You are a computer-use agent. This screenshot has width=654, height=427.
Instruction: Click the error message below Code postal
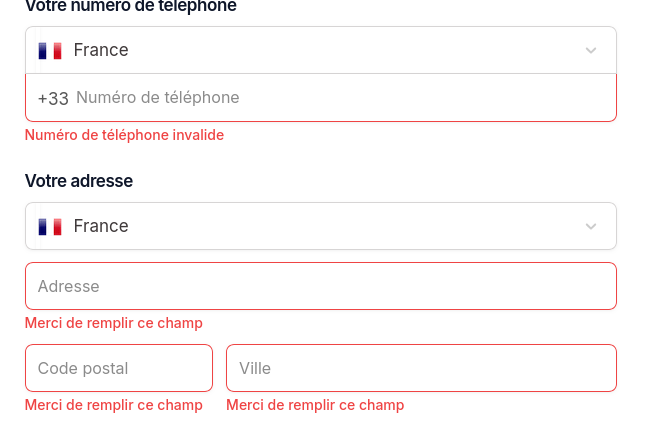[114, 405]
